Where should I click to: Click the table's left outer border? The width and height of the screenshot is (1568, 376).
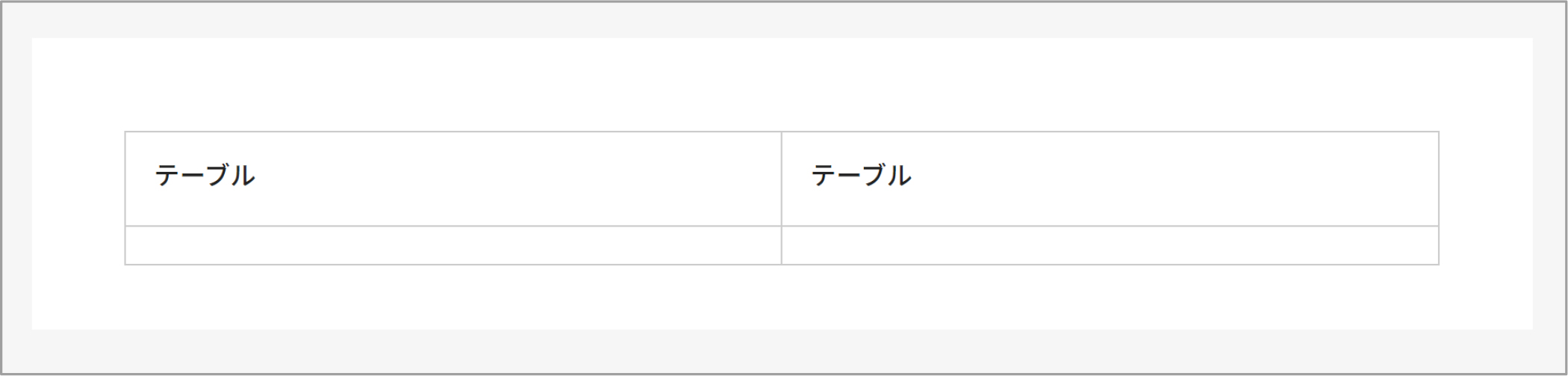point(125,198)
